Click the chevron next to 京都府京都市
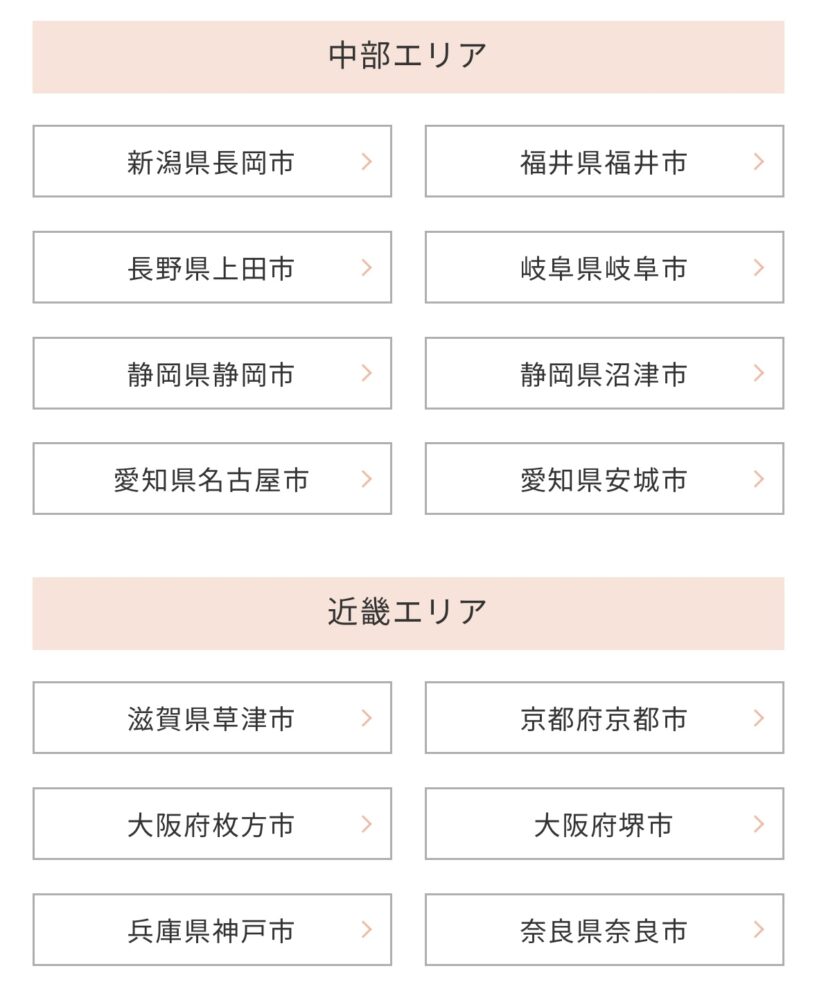Screen dimensions: 817x1000 click(759, 718)
